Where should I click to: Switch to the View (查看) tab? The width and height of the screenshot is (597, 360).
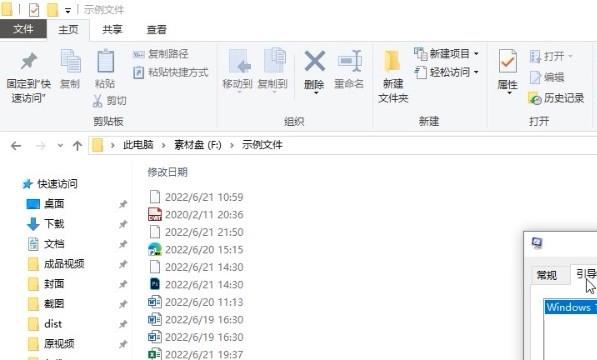tap(156, 29)
